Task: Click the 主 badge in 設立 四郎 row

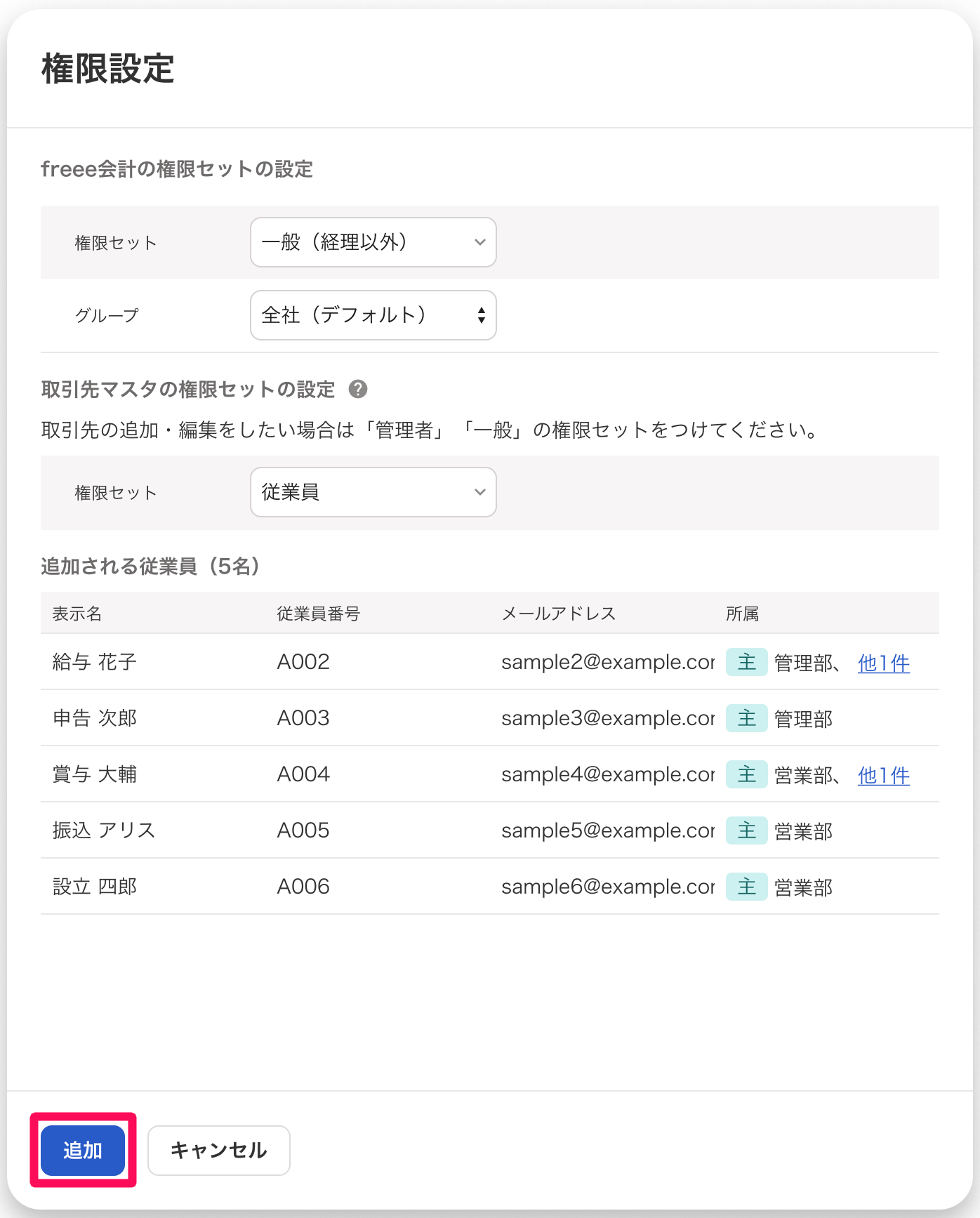Action: pyautogui.click(x=746, y=887)
